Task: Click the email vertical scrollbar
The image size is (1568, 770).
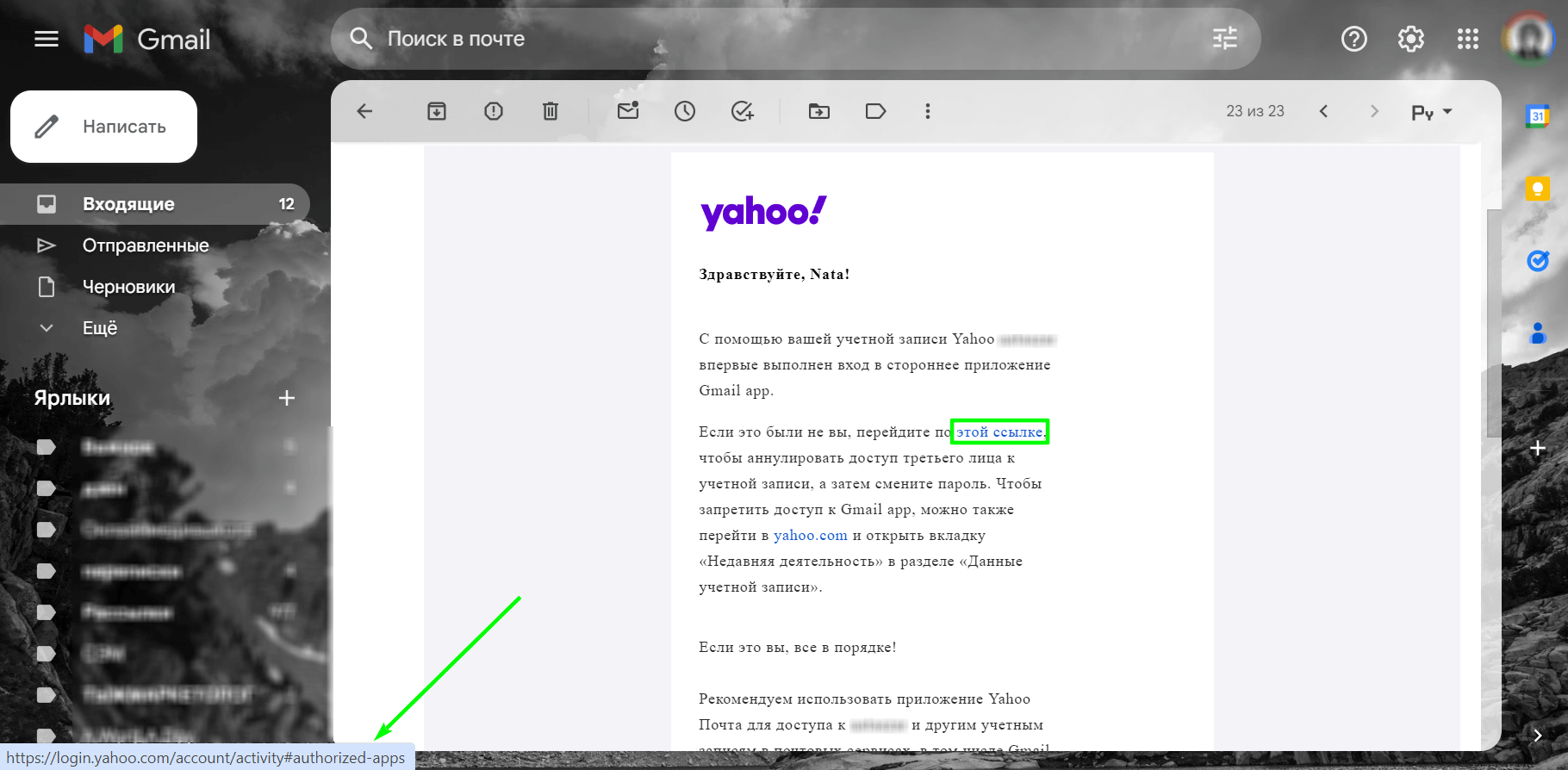Action: (x=1494, y=323)
